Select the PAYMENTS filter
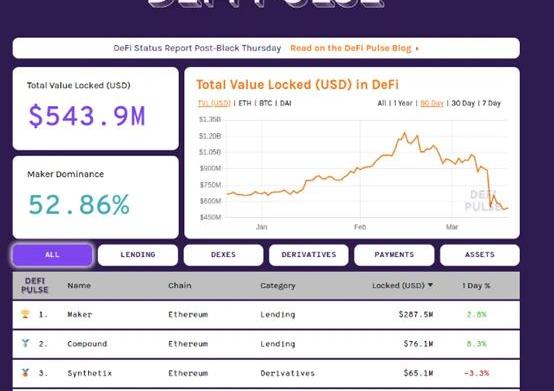554x391 pixels. [x=394, y=255]
